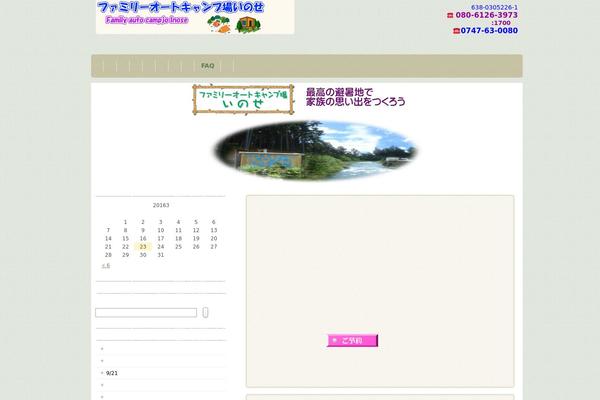Screen dimensions: 600x400
Task: Select day 20 in the calendar
Action: 214,238
